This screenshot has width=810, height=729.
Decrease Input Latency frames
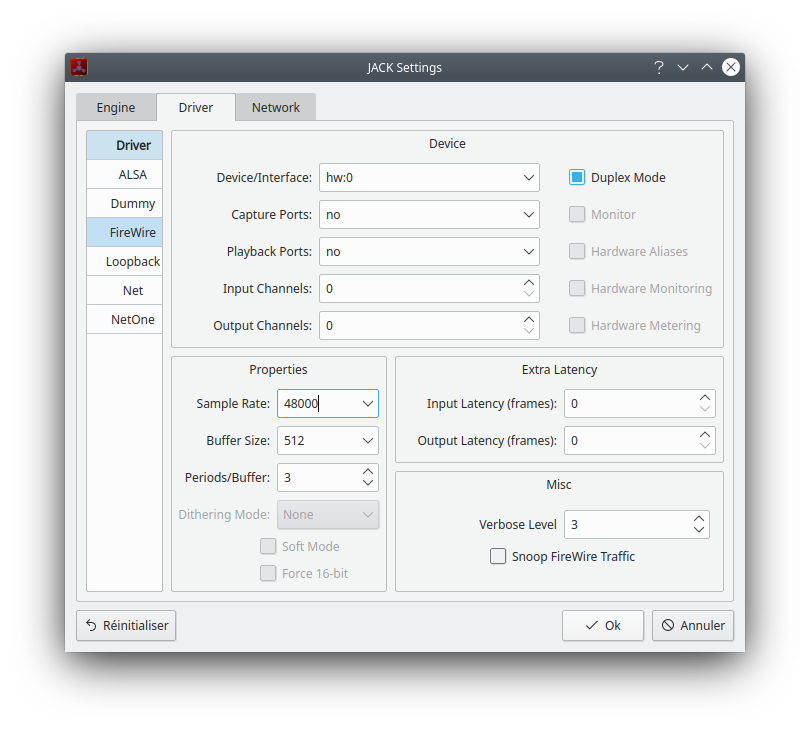point(705,409)
